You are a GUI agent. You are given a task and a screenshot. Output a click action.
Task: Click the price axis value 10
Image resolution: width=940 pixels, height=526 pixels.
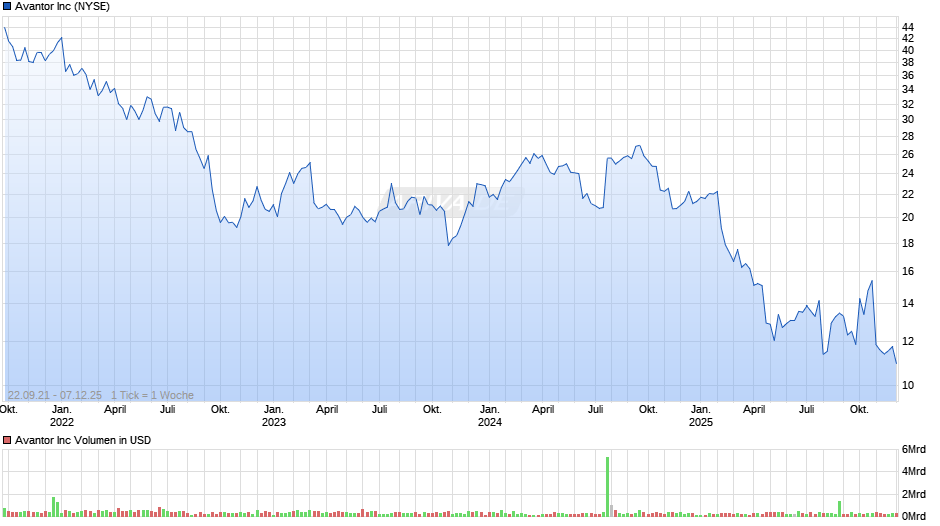(x=908, y=385)
